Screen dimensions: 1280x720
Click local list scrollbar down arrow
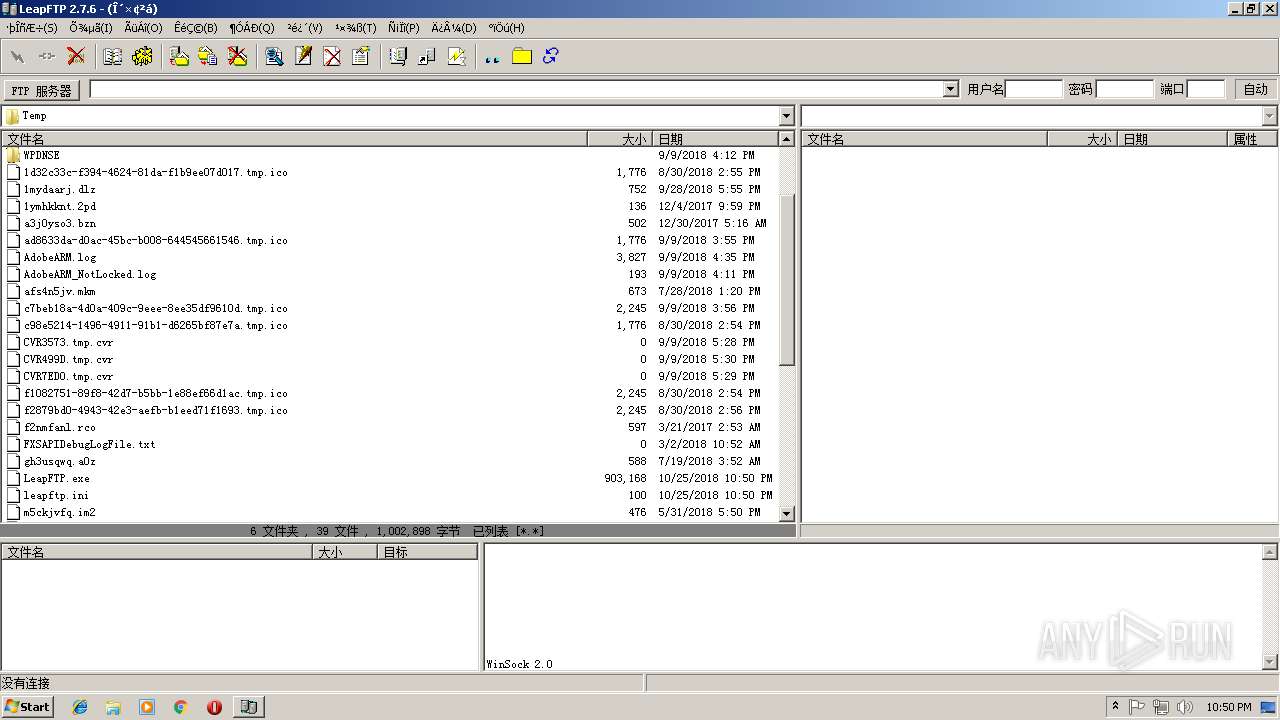click(x=786, y=513)
